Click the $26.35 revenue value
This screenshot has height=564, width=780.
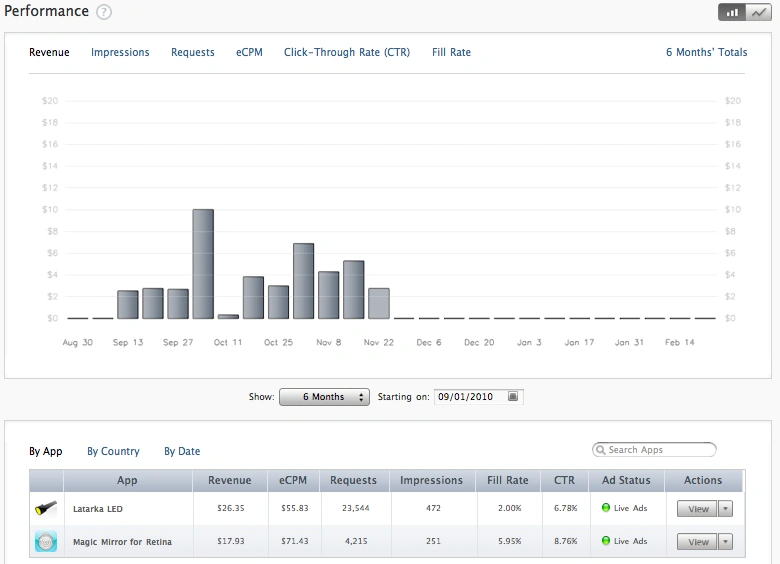pyautogui.click(x=231, y=508)
